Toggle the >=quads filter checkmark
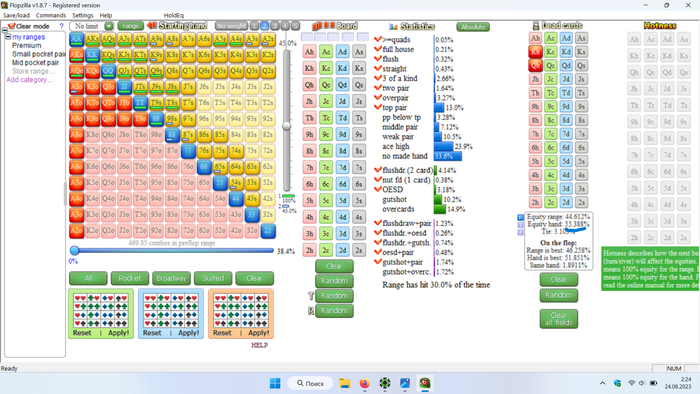The image size is (700, 394). point(378,39)
